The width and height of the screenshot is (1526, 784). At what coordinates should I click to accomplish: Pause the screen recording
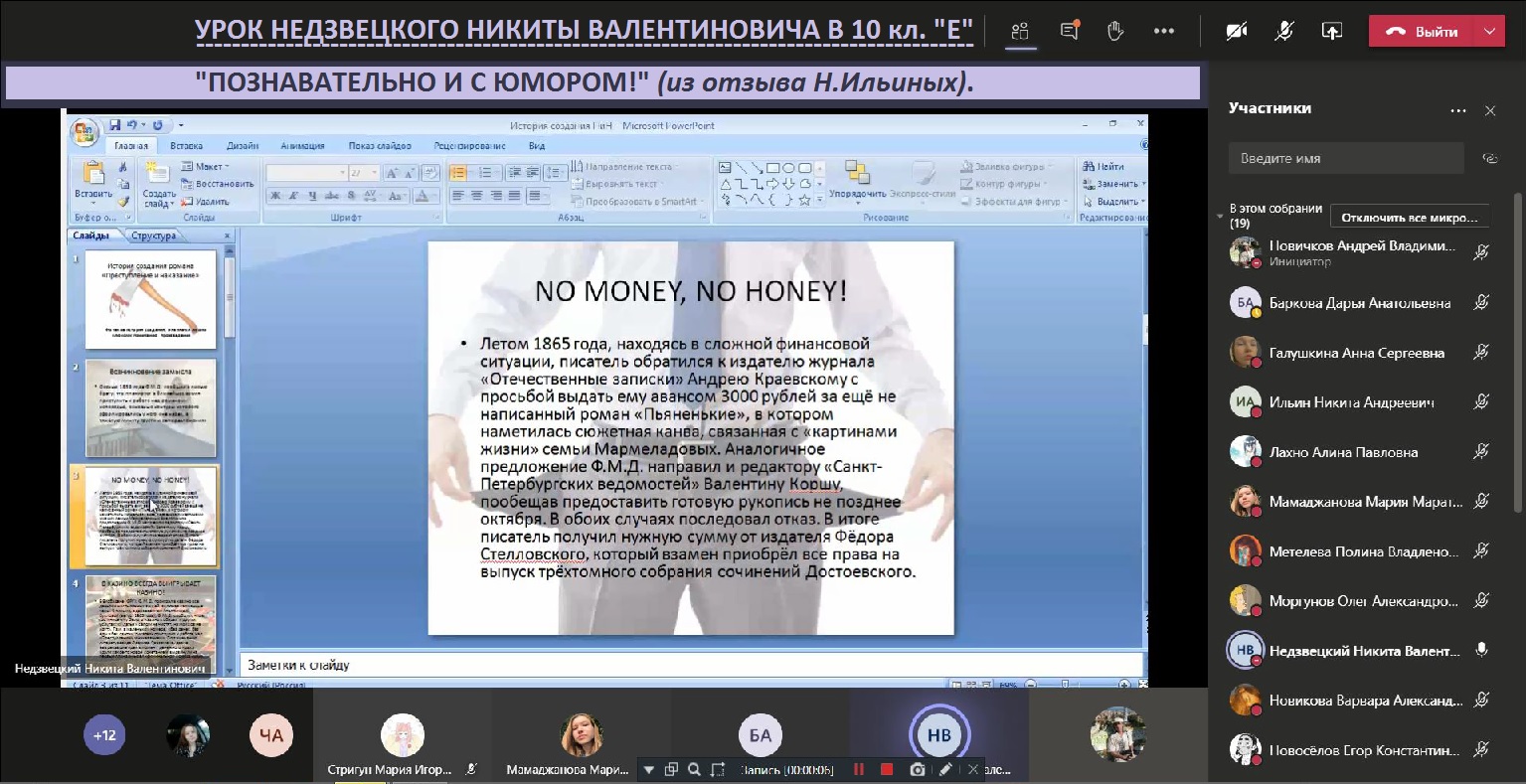[x=859, y=769]
